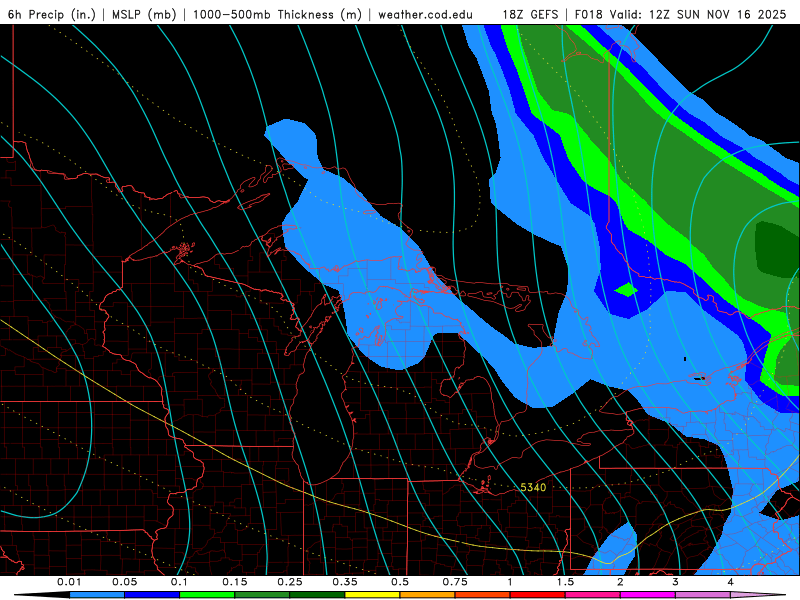Click the '0.15' legend value

tap(235, 582)
